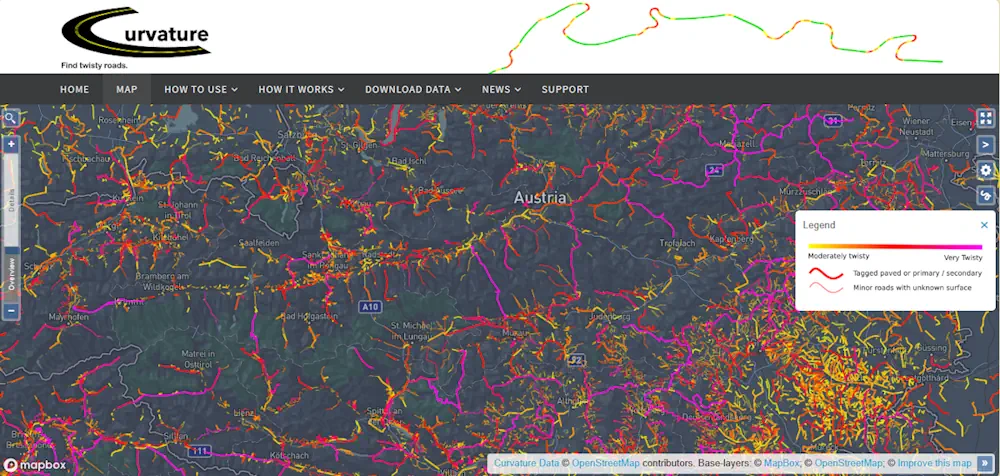Click the Judenburg town label
Screen dimensions: 1000x476
coord(611,316)
